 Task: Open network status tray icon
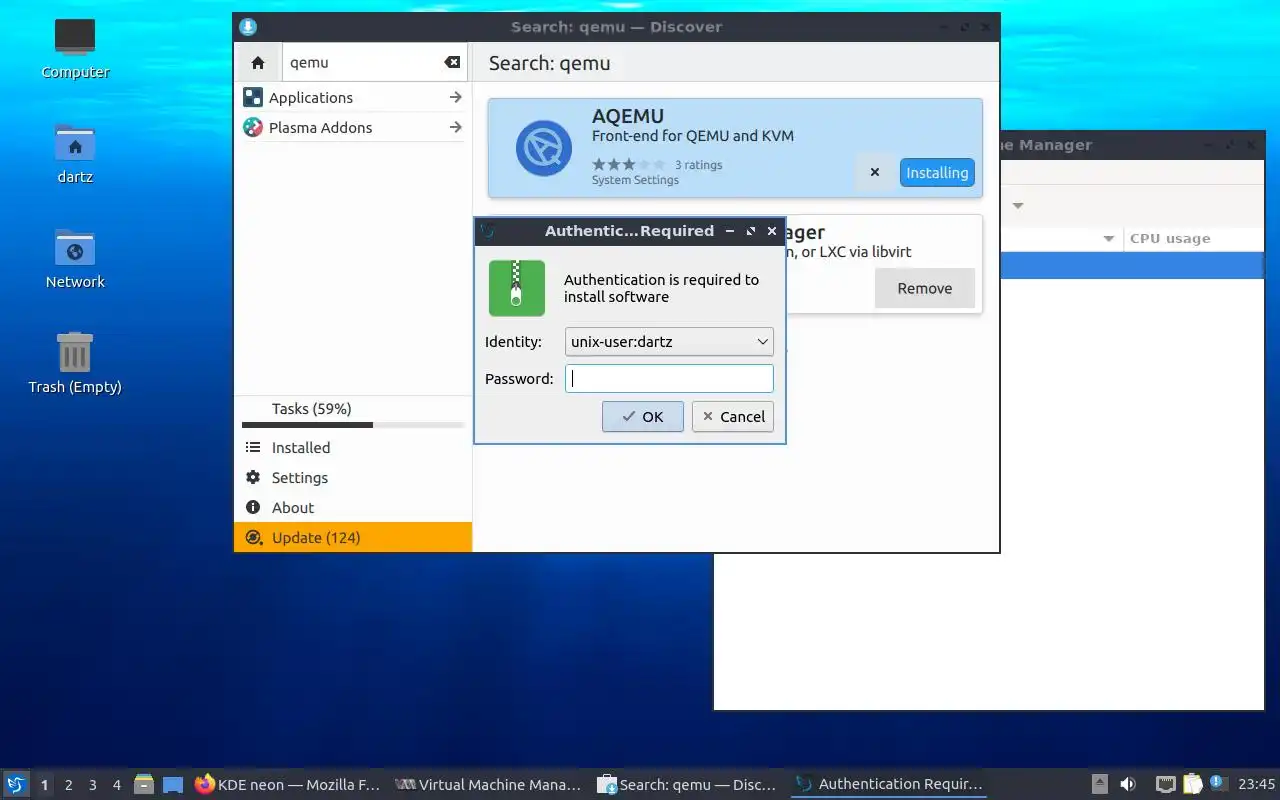pyautogui.click(x=1165, y=785)
